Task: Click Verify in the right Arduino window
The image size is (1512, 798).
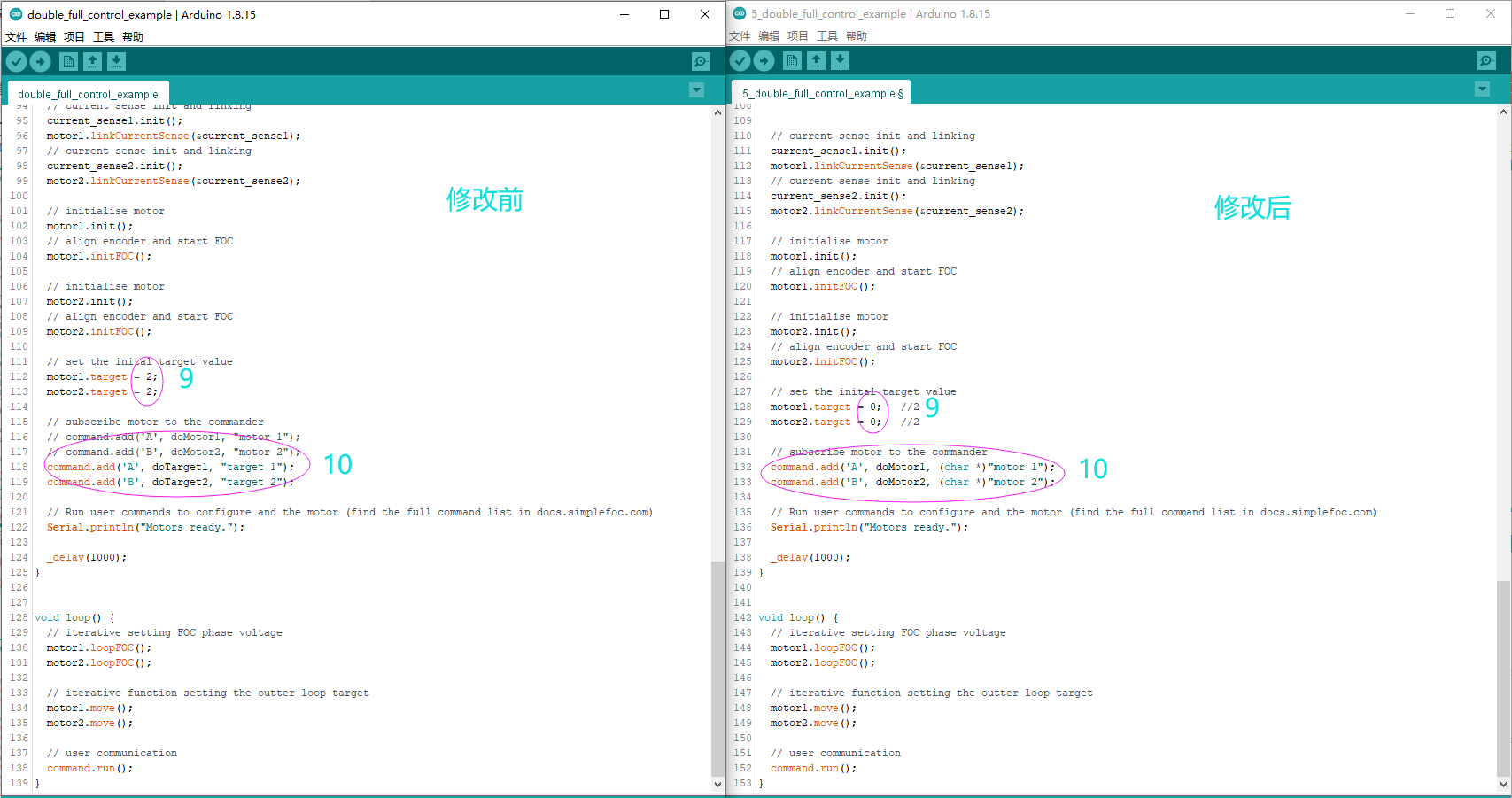Action: (x=740, y=60)
